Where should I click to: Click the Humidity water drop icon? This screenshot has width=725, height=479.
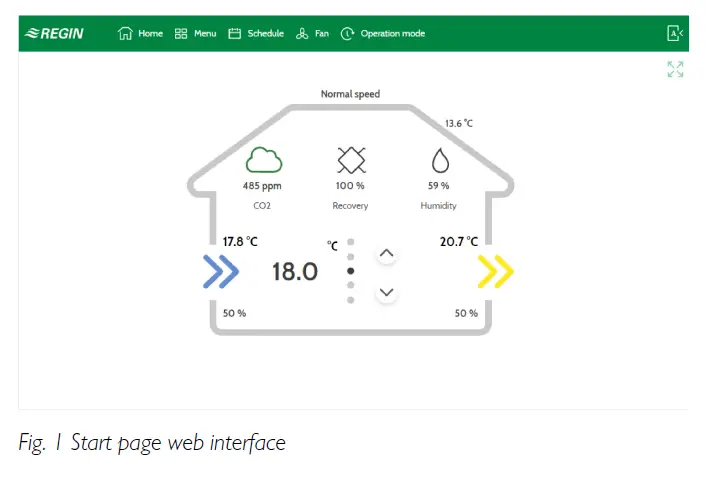pyautogui.click(x=440, y=160)
